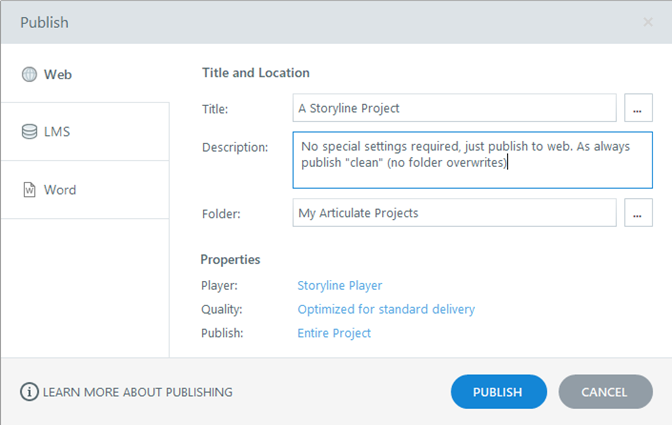The height and width of the screenshot is (425, 672).
Task: Cancel the publish dialog
Action: click(605, 392)
